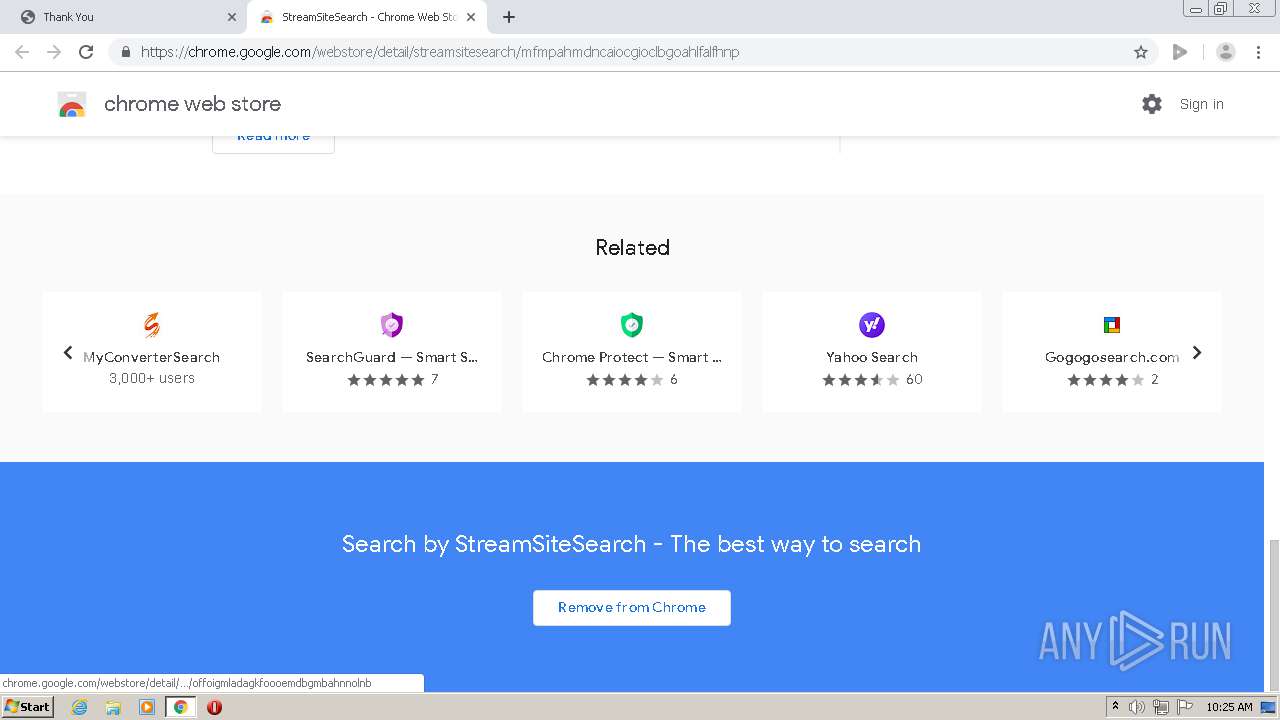Image resolution: width=1280 pixels, height=720 pixels.
Task: Open the web store settings gear
Action: (x=1152, y=104)
